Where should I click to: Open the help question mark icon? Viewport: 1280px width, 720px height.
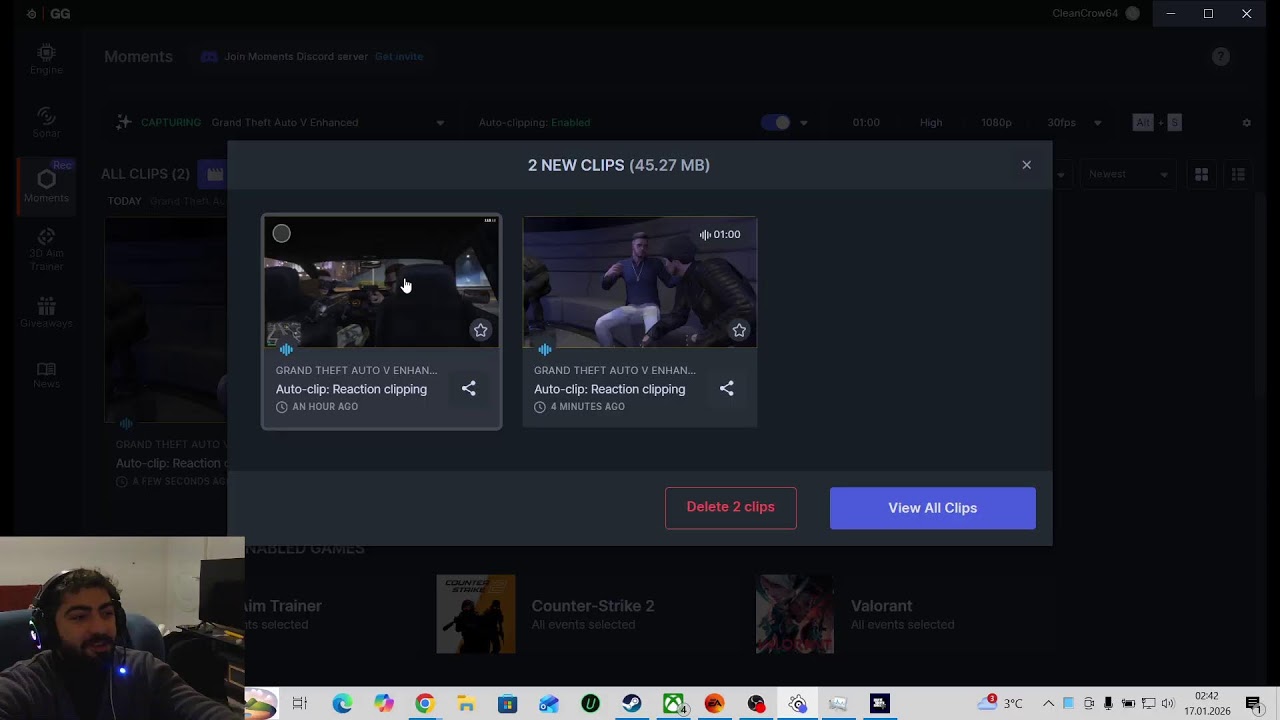point(1221,57)
